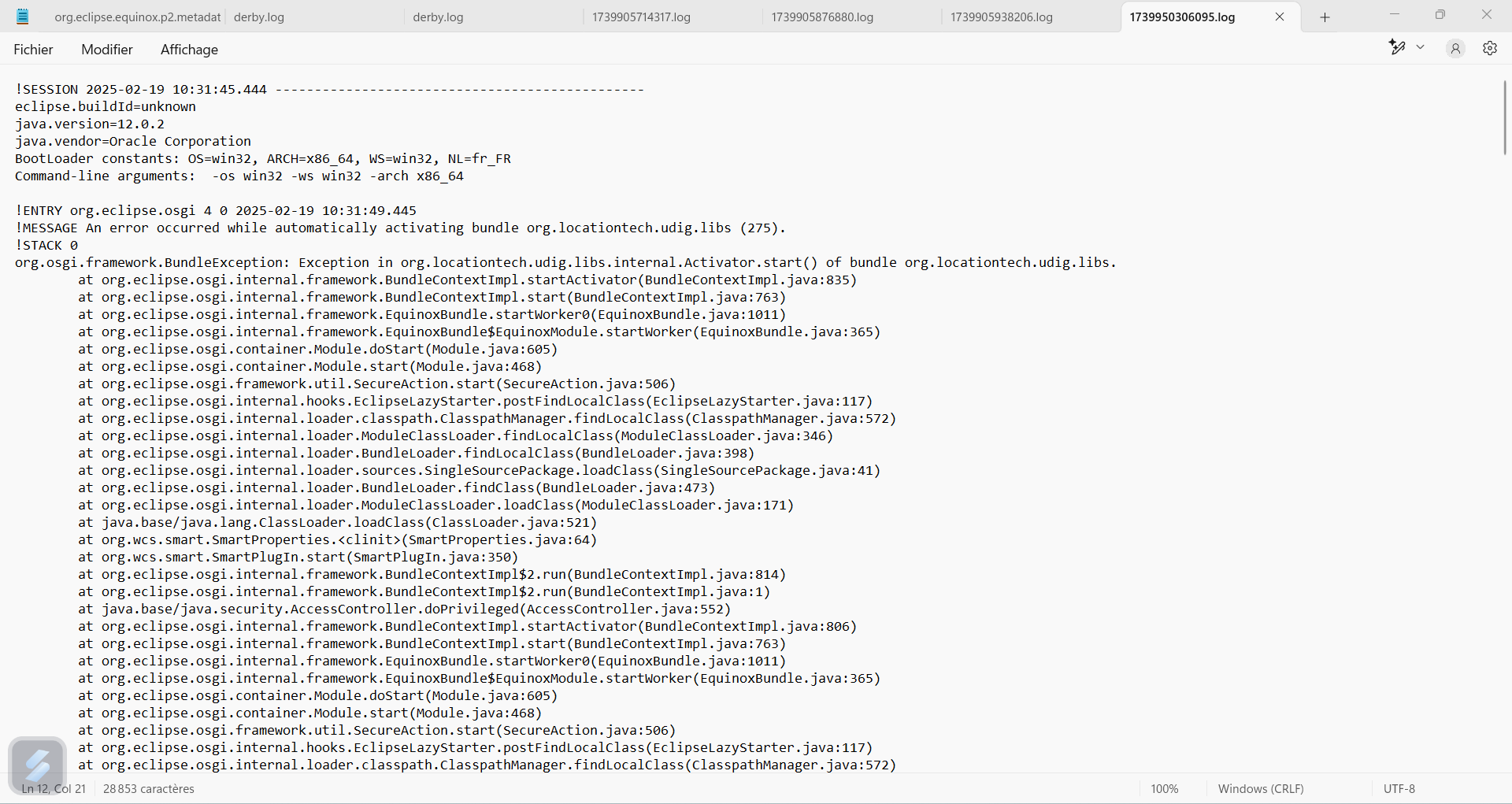Open the Modifier menu
The width and height of the screenshot is (1512, 804).
point(107,50)
